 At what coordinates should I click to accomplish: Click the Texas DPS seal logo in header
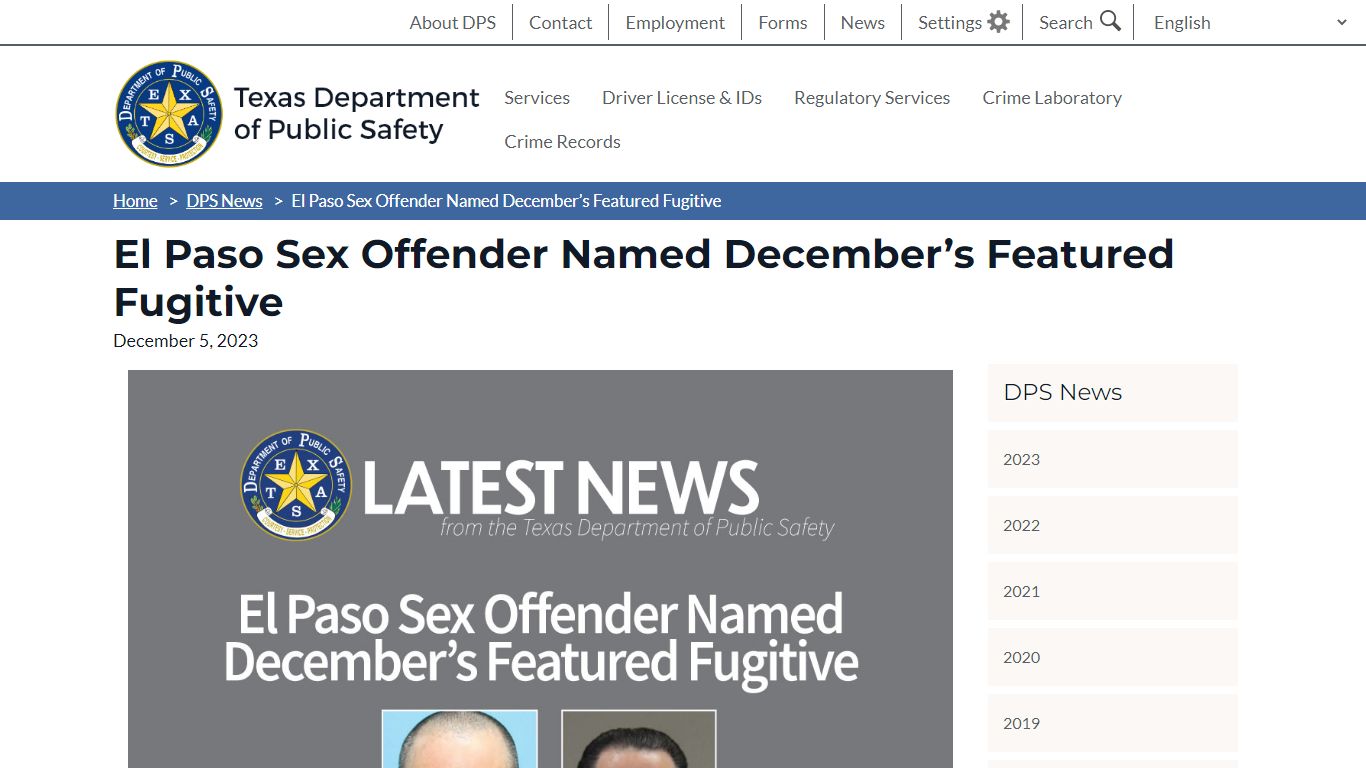(170, 113)
